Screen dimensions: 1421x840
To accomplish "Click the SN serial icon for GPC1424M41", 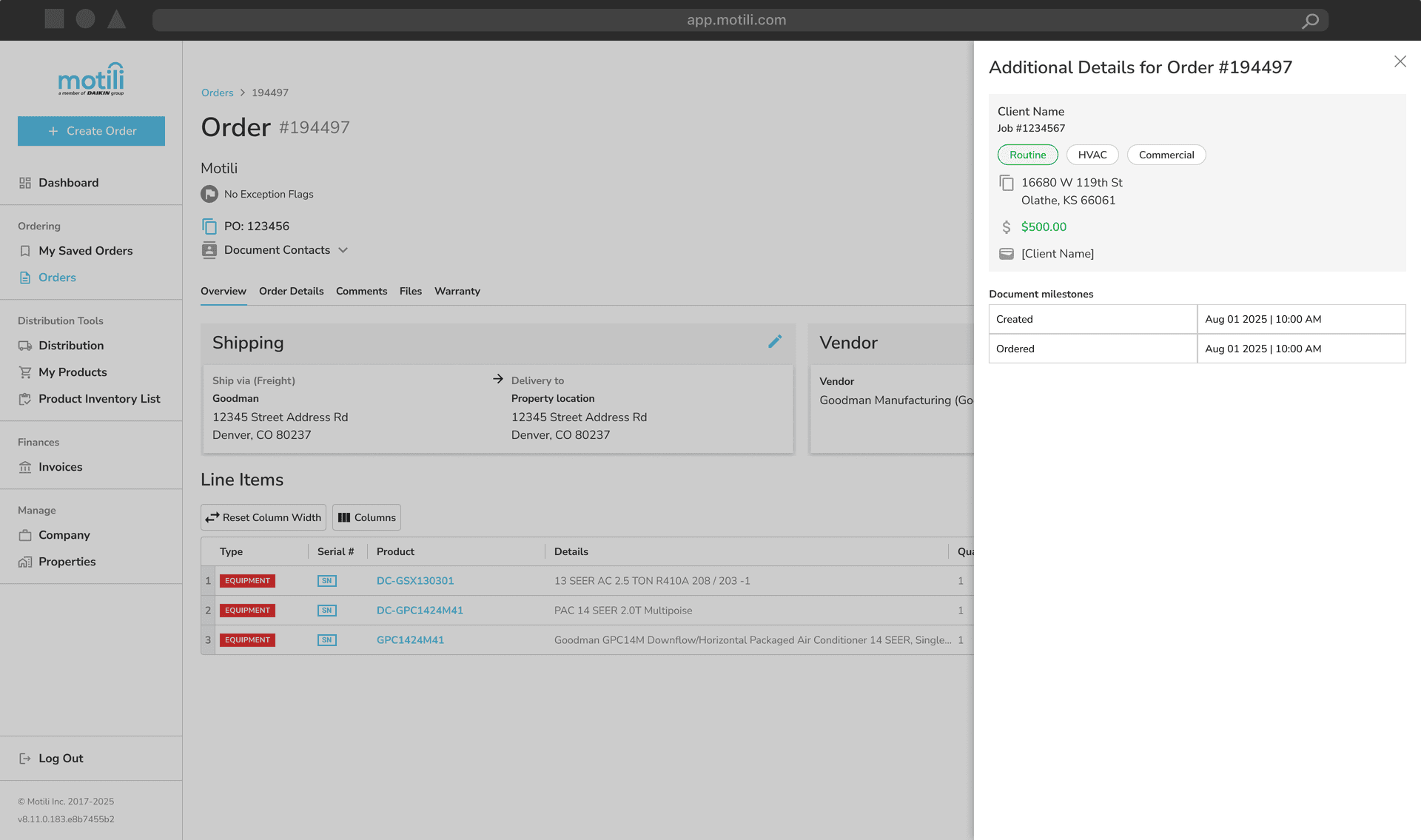I will pos(326,640).
